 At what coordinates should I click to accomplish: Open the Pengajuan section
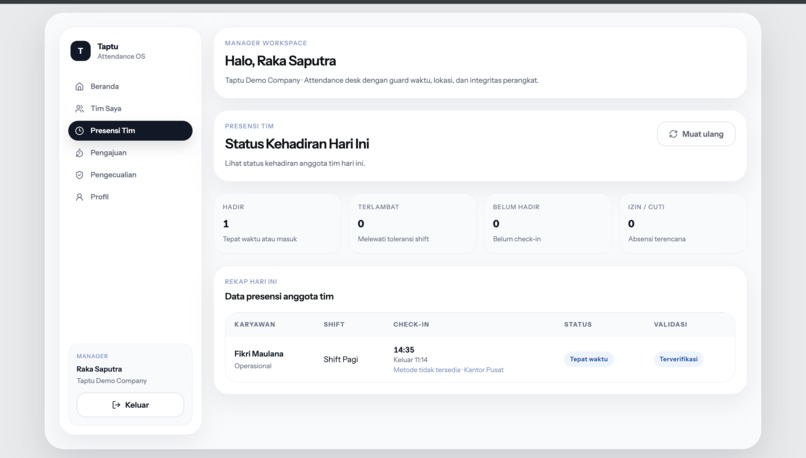click(130, 153)
